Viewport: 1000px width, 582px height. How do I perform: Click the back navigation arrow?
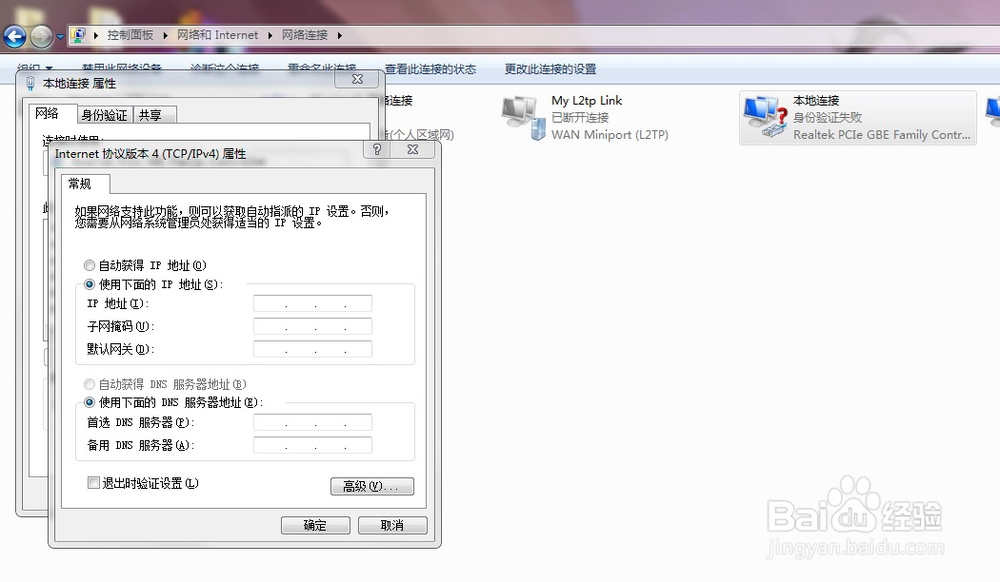[x=15, y=36]
